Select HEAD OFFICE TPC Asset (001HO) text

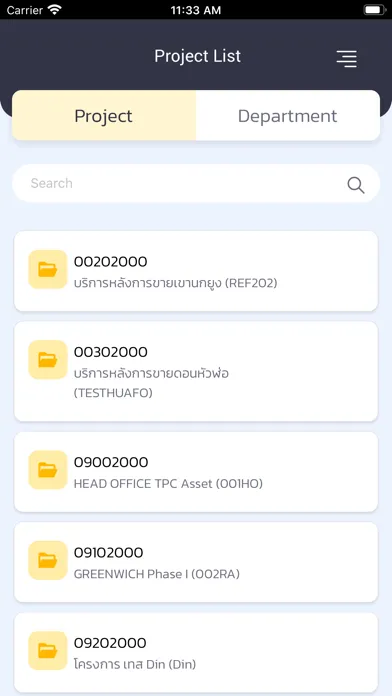pos(168,483)
